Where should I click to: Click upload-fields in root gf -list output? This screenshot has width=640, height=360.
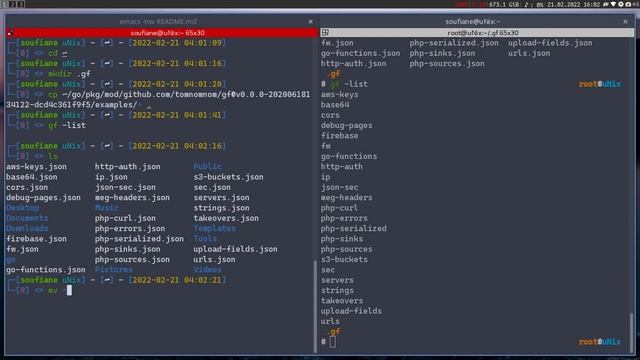click(x=351, y=311)
